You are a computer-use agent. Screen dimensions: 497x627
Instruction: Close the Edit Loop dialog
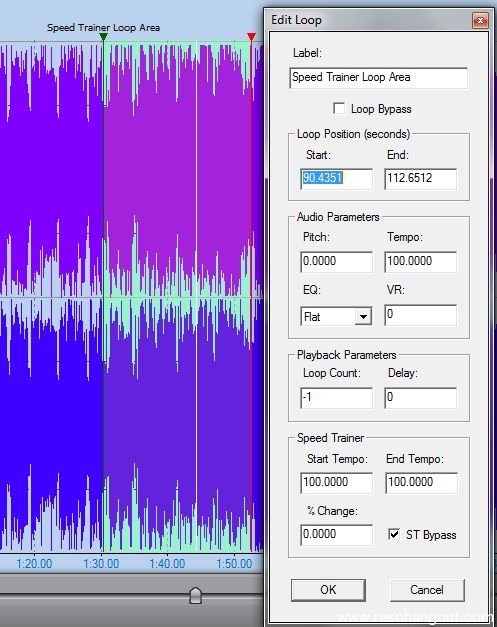click(480, 20)
